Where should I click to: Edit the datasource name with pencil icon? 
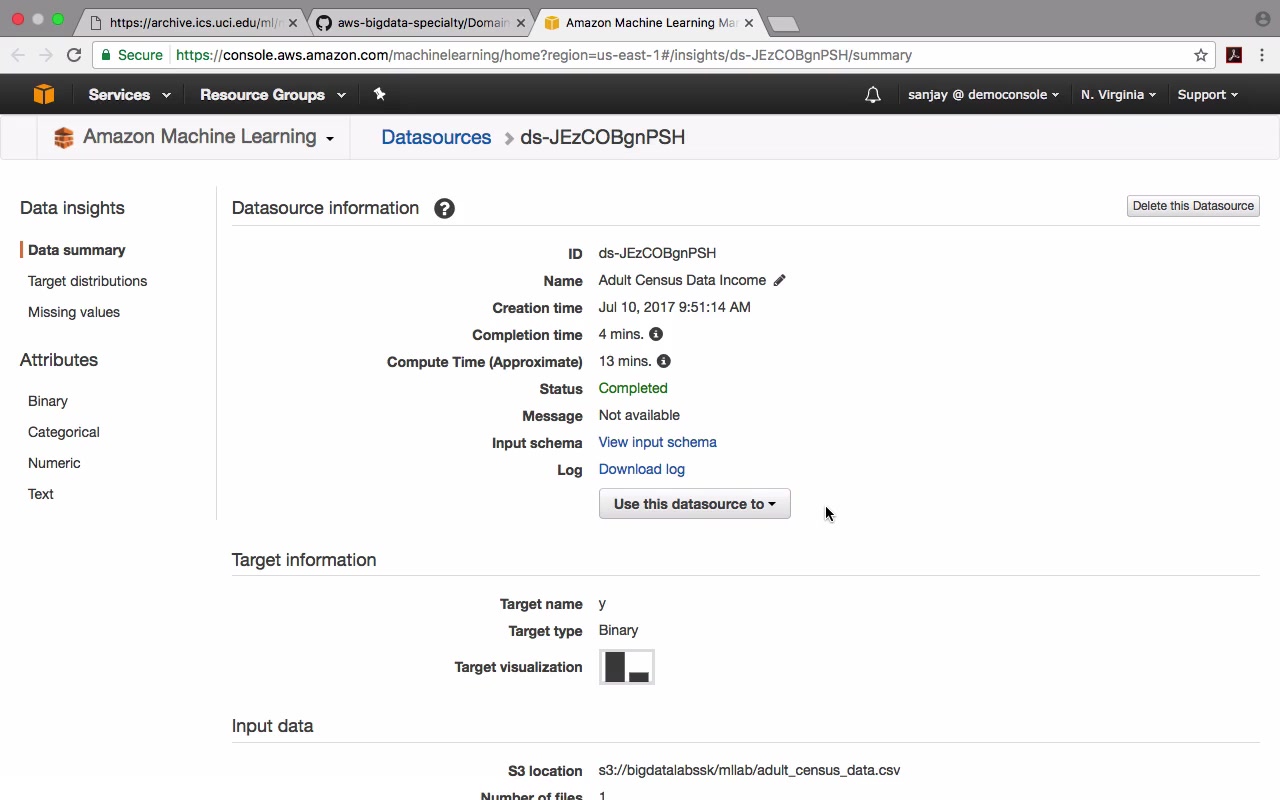779,280
